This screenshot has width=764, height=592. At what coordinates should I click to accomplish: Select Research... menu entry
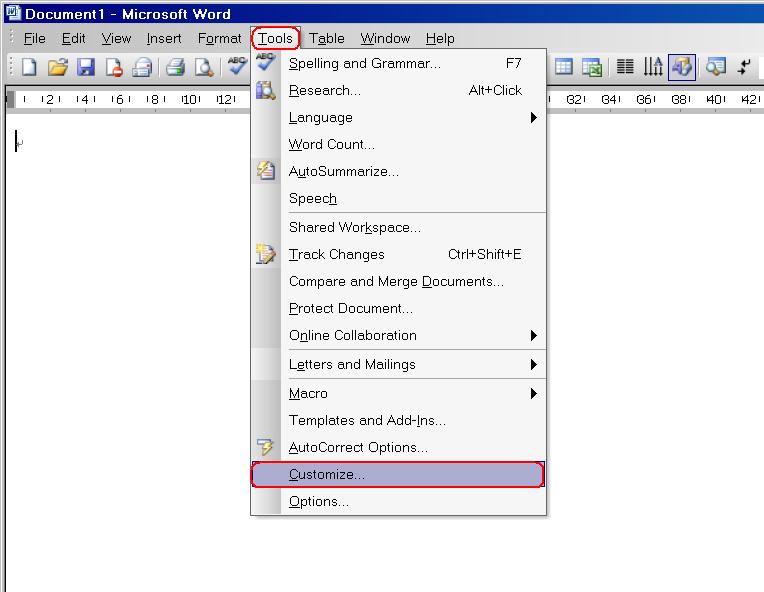(x=399, y=91)
